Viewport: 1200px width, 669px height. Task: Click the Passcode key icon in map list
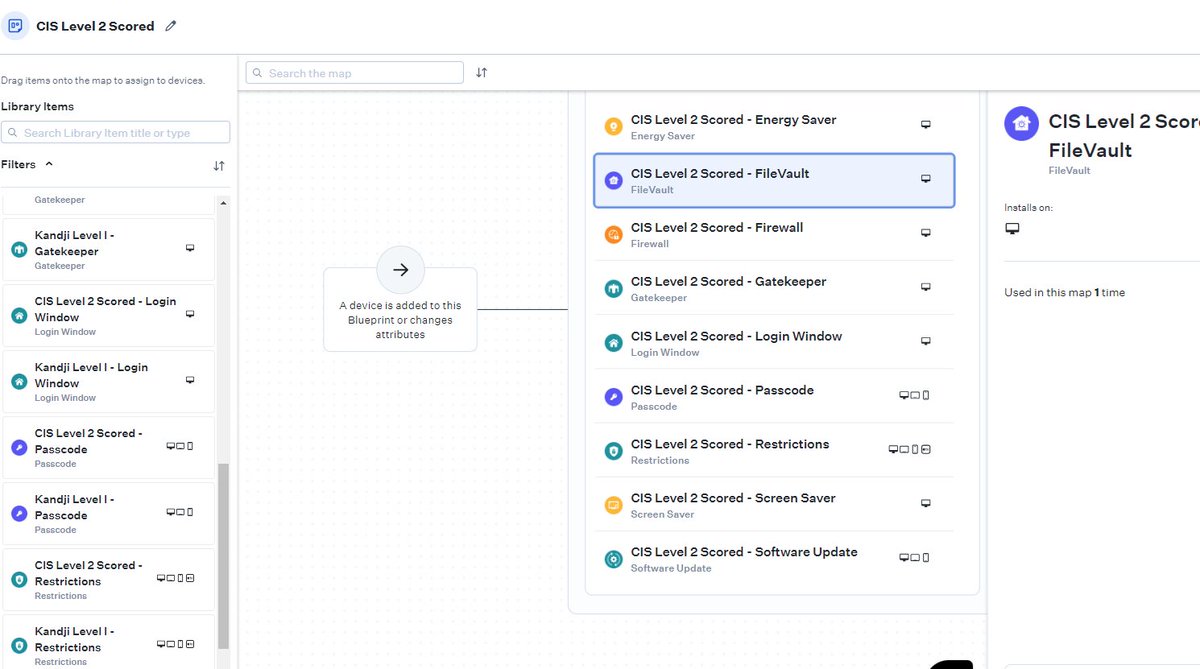click(614, 397)
